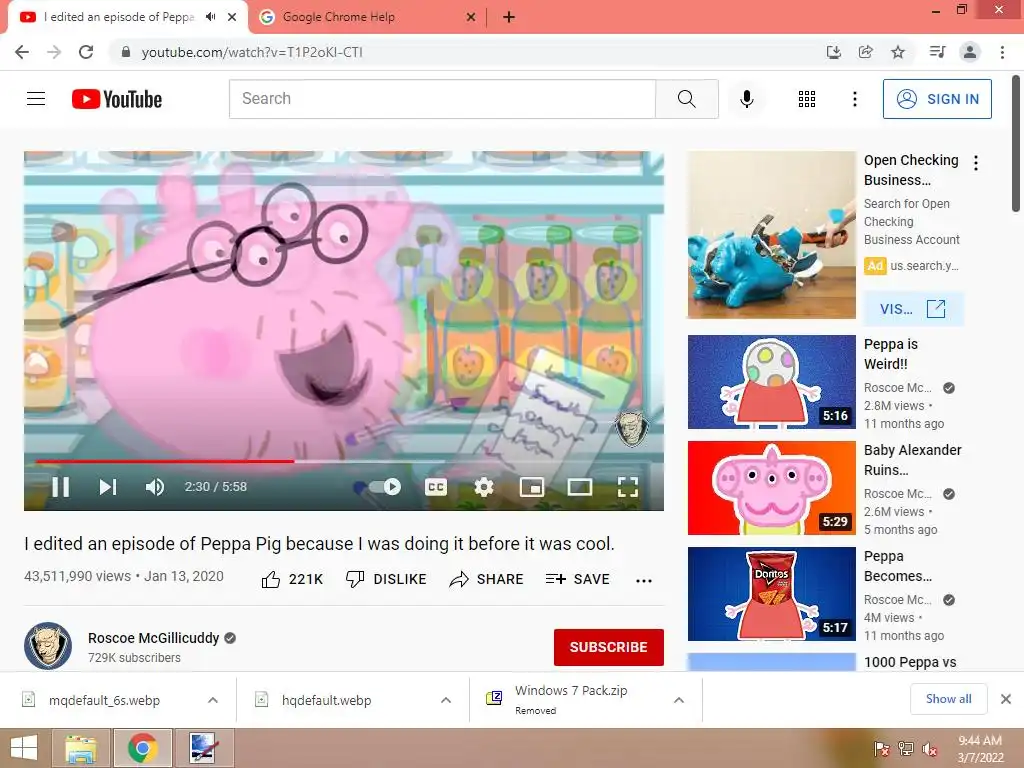This screenshot has width=1024, height=768.
Task: Mute the video using speaker icon
Action: click(x=155, y=487)
